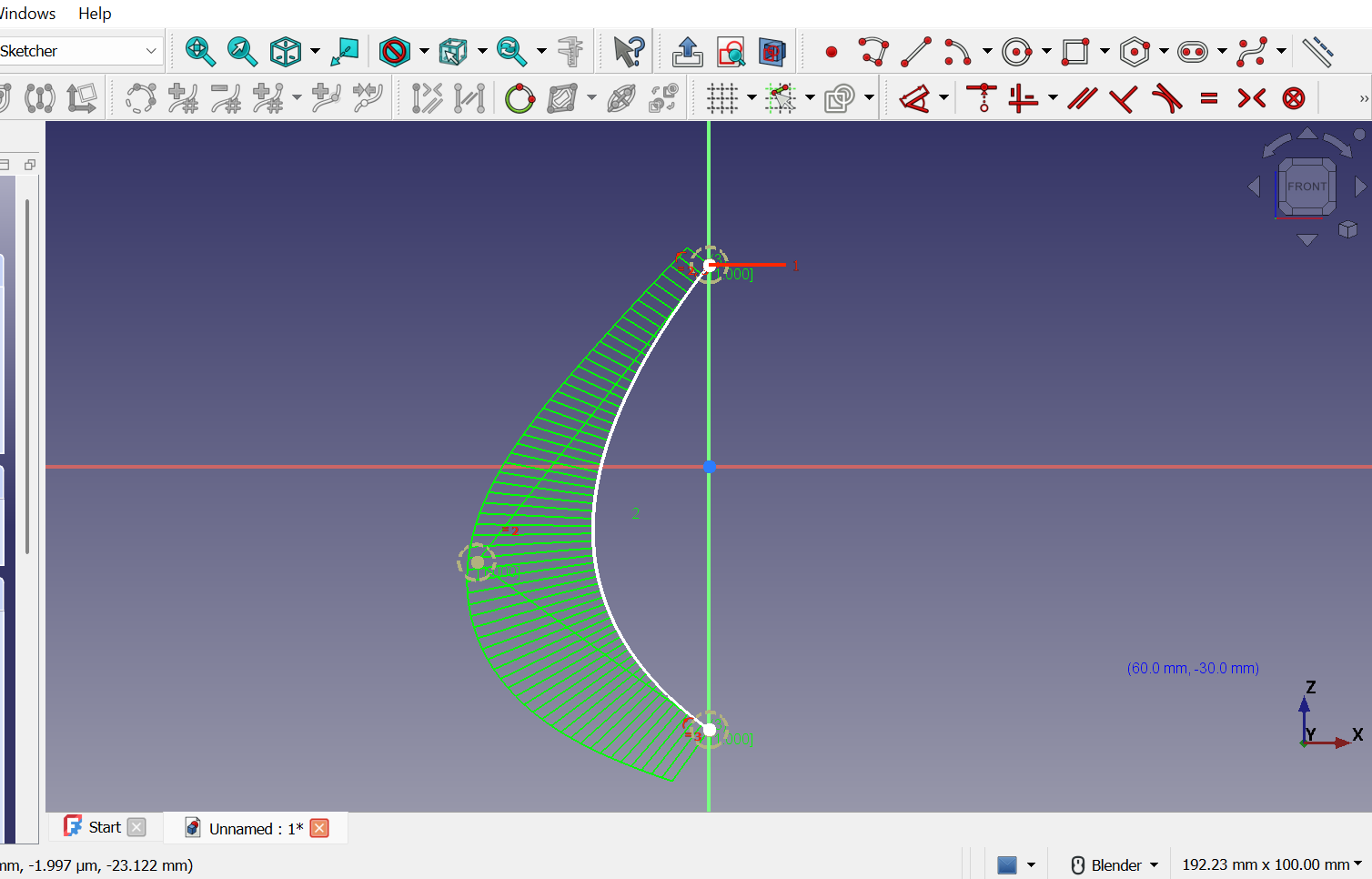
Task: Toggle the sketch grid
Action: (x=722, y=97)
